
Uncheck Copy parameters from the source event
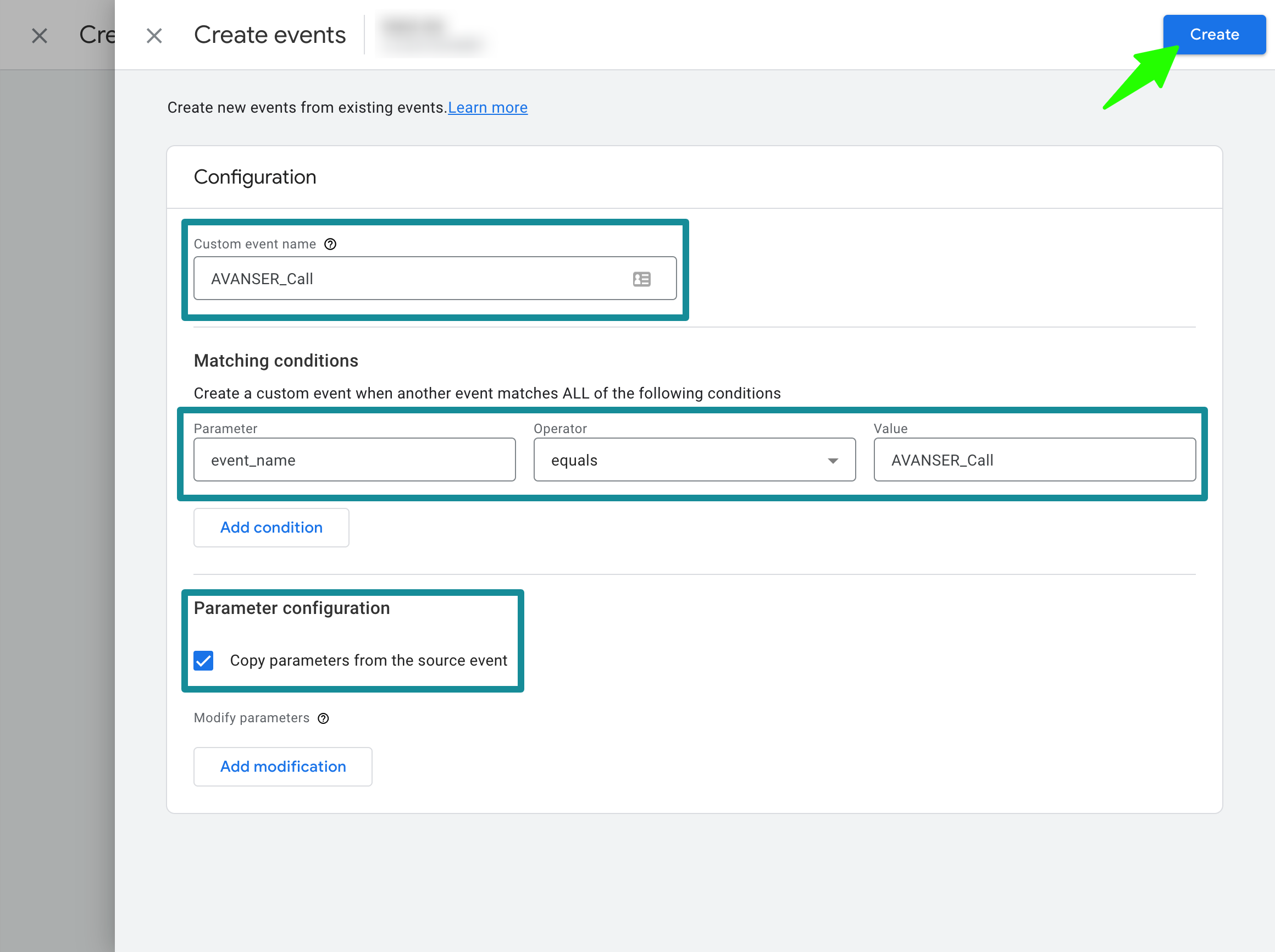(x=203, y=660)
